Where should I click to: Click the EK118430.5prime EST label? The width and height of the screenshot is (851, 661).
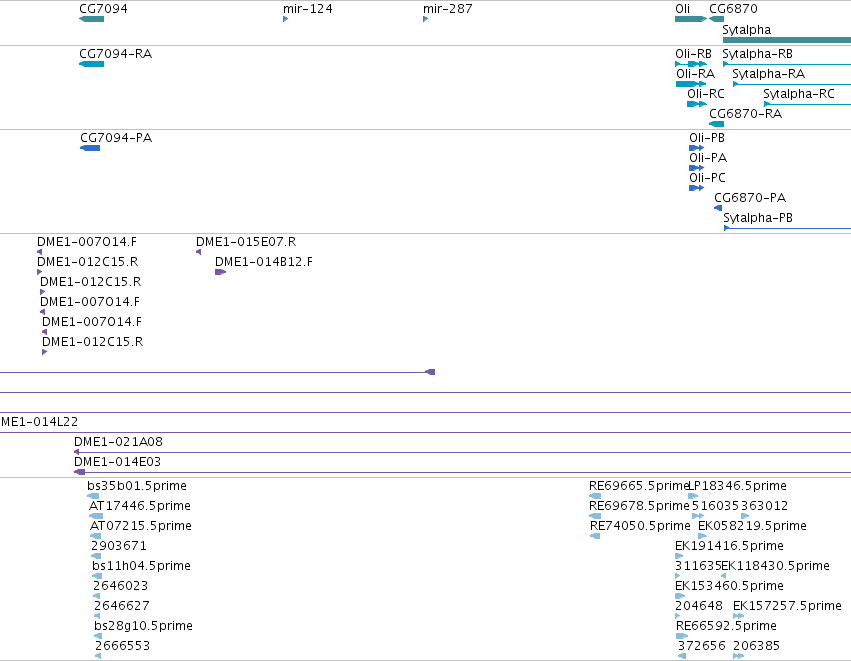(x=775, y=566)
